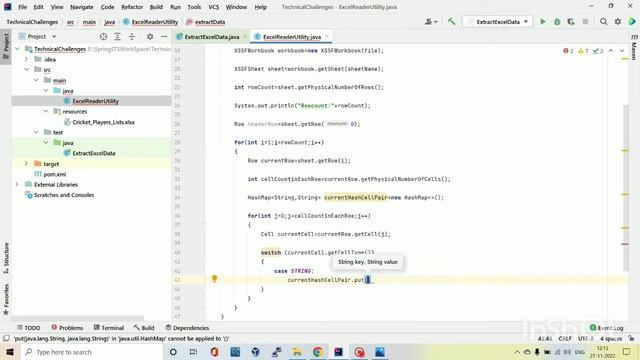Open IDE settings gear in toolbar
Image resolution: width=640 pixels, height=360 pixels.
(618, 22)
